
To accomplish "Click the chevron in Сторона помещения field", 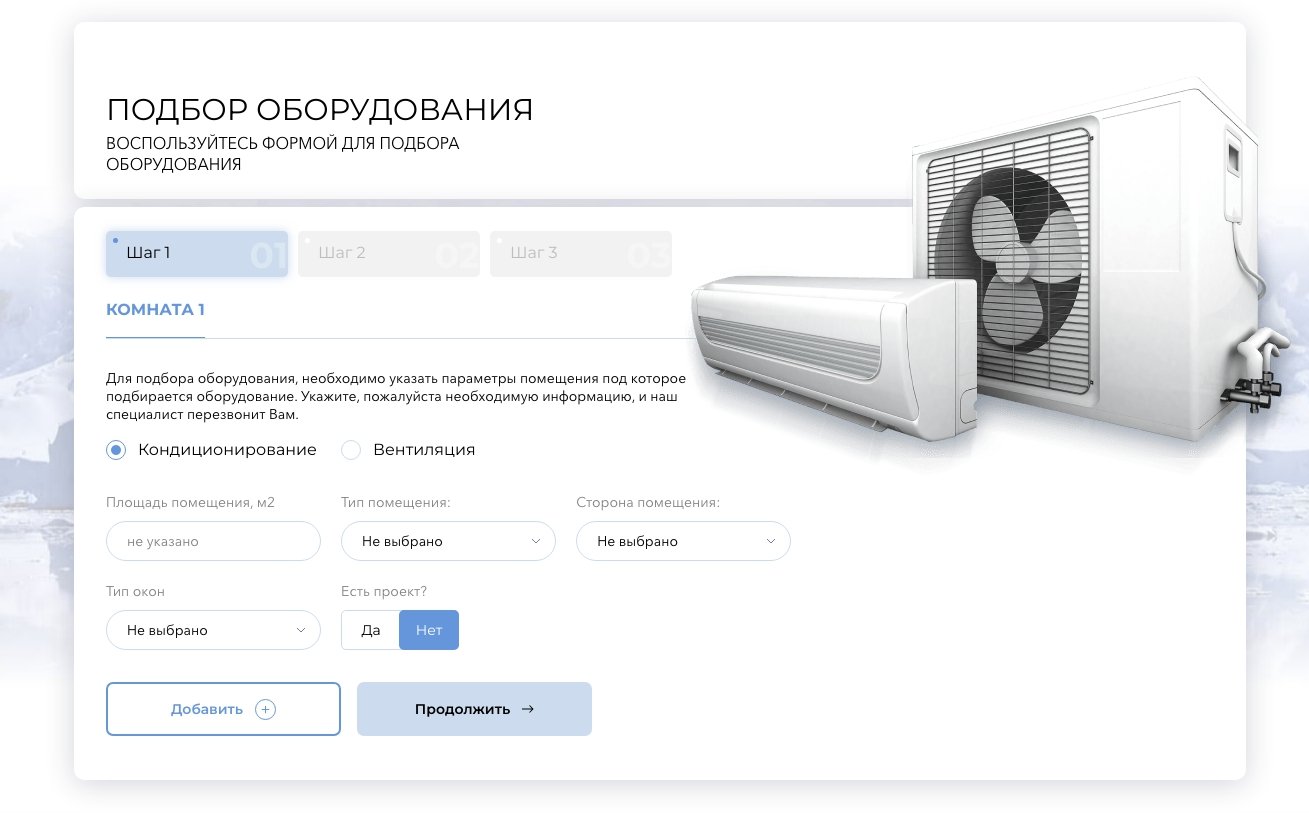I will [x=771, y=541].
